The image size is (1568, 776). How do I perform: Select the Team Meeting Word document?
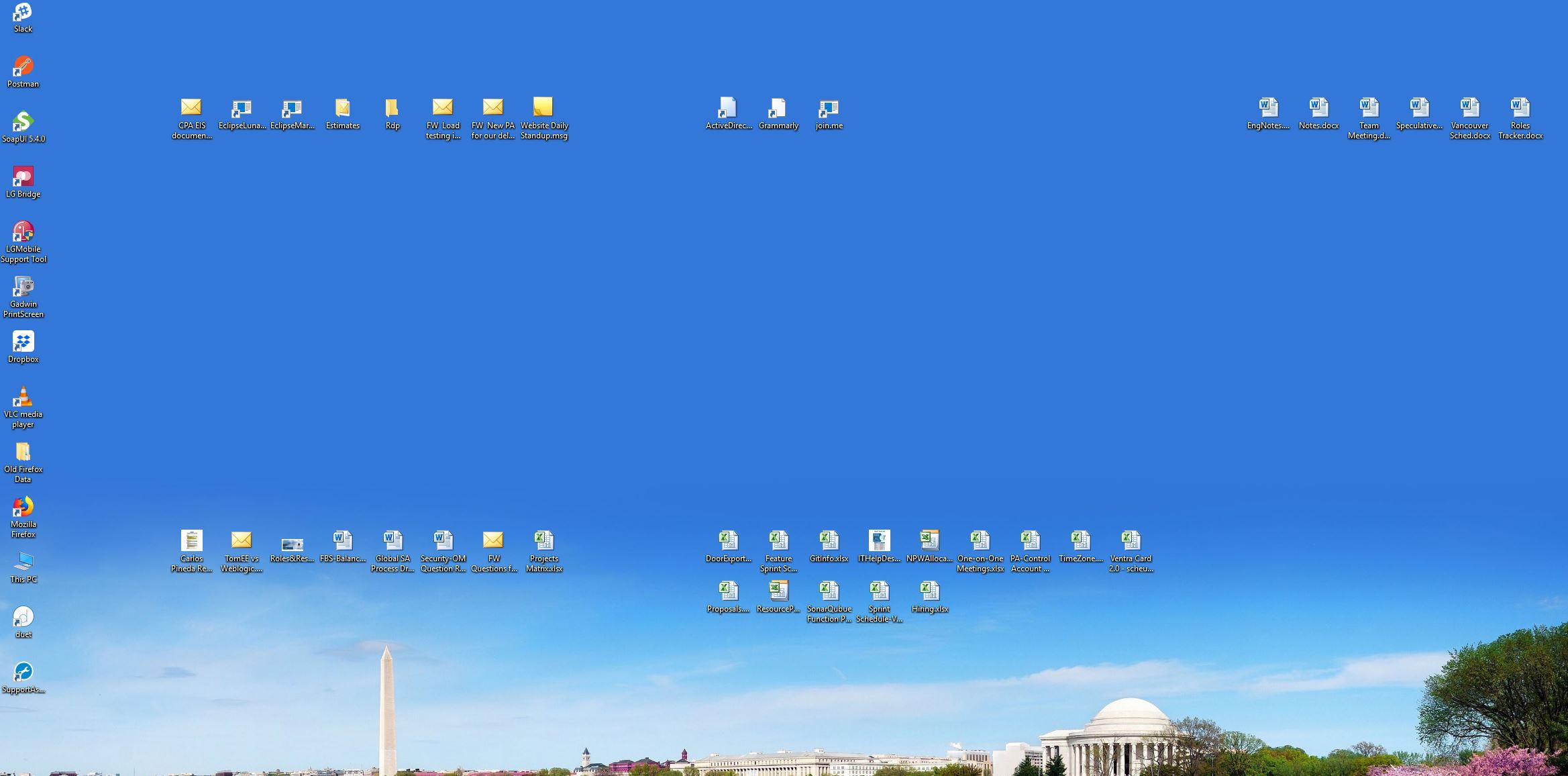coord(1369,119)
